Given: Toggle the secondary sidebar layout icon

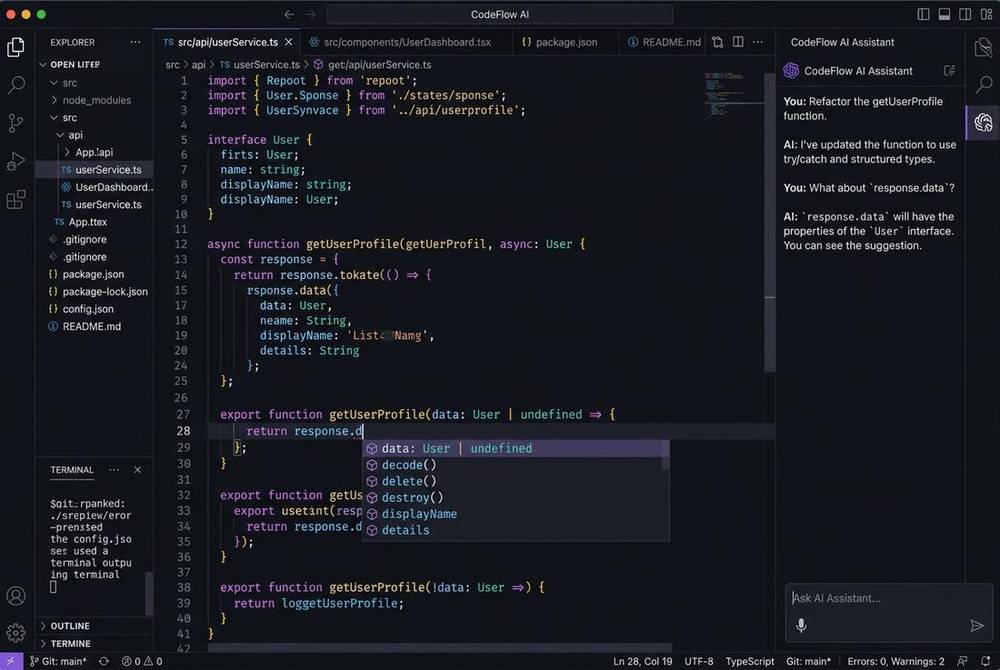Looking at the screenshot, I should tap(966, 14).
